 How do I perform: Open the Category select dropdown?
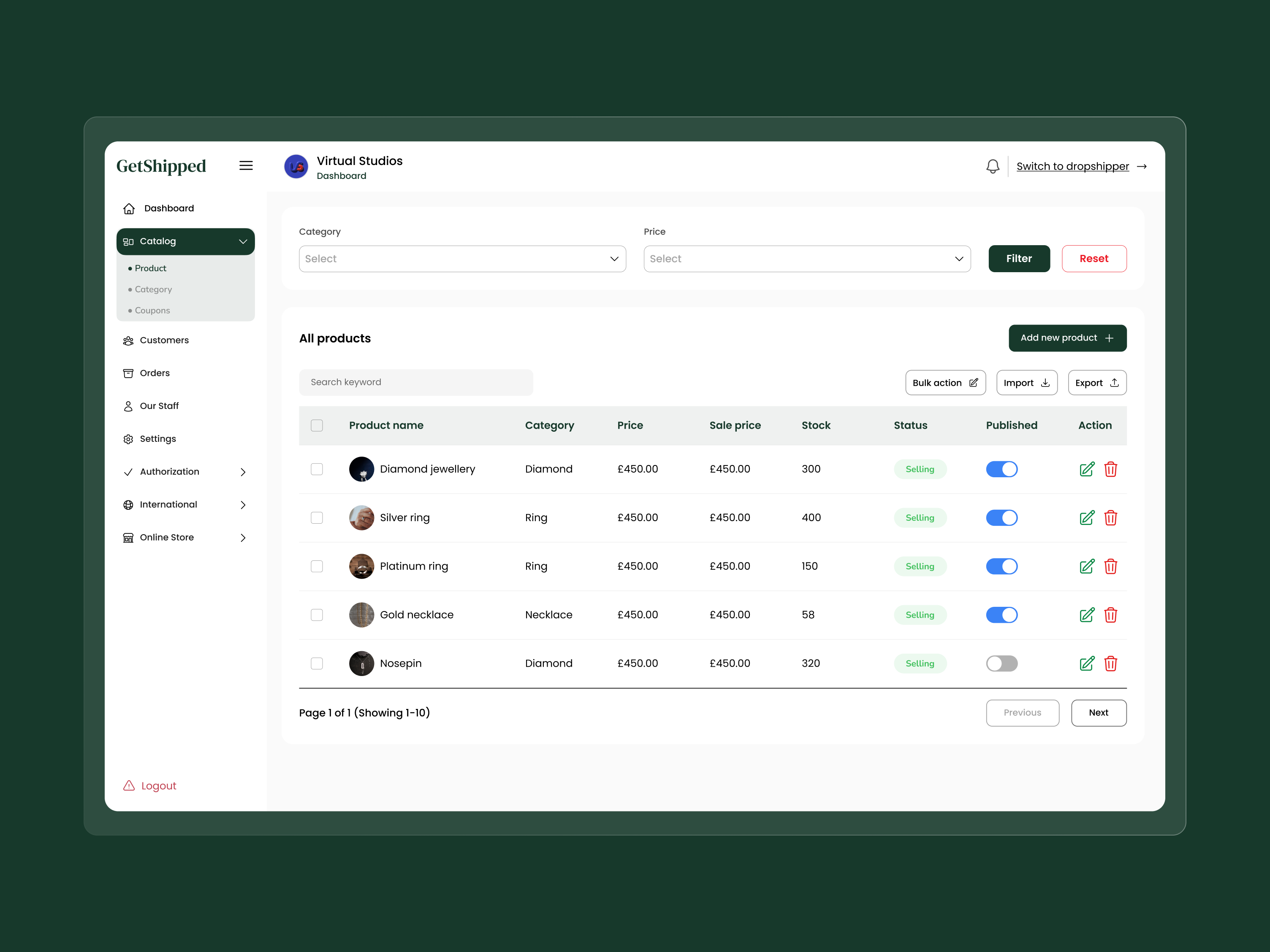click(462, 259)
